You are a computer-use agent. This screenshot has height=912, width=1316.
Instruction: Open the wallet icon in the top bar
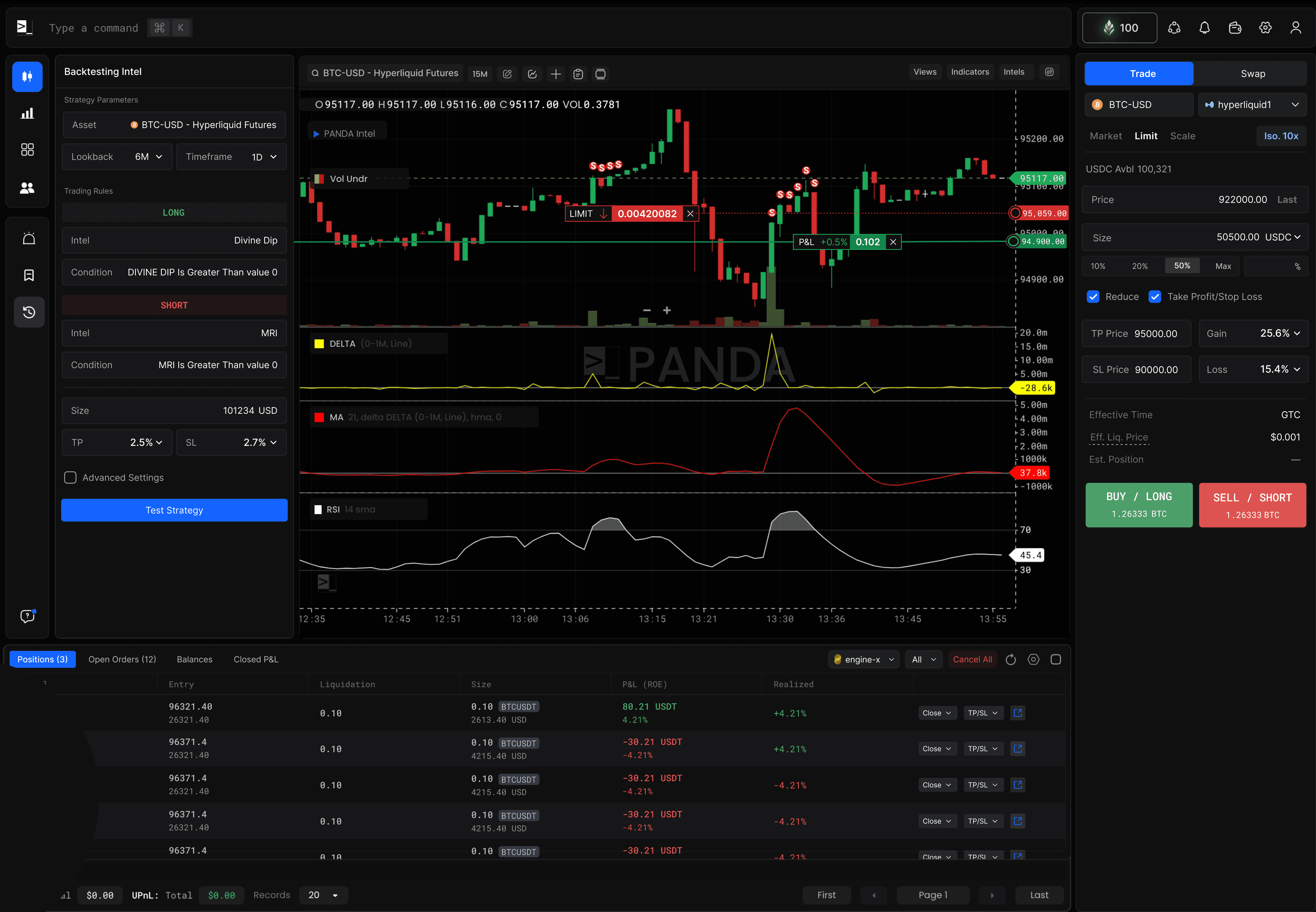(x=1235, y=28)
